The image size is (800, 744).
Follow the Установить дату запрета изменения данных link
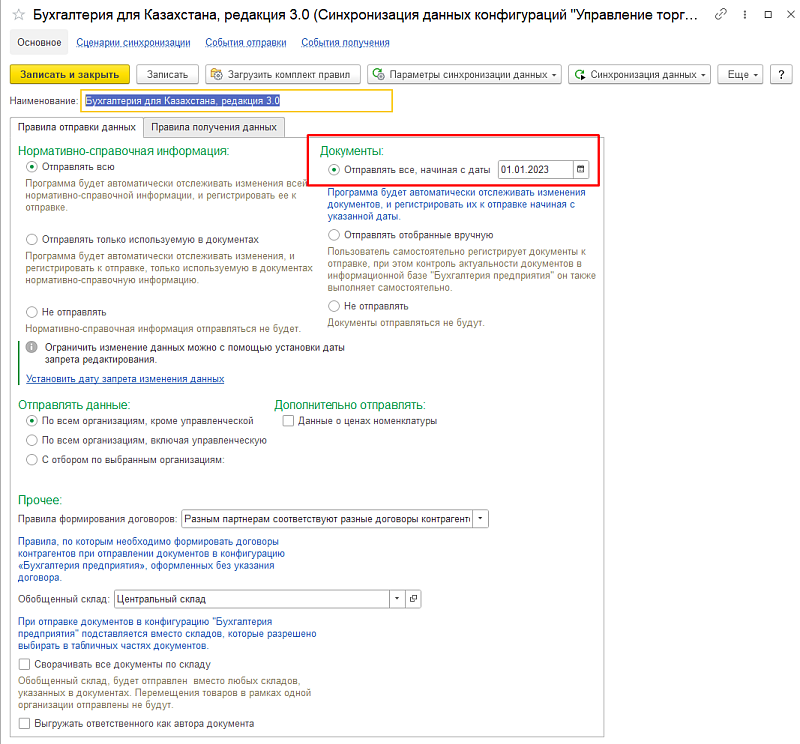point(125,379)
